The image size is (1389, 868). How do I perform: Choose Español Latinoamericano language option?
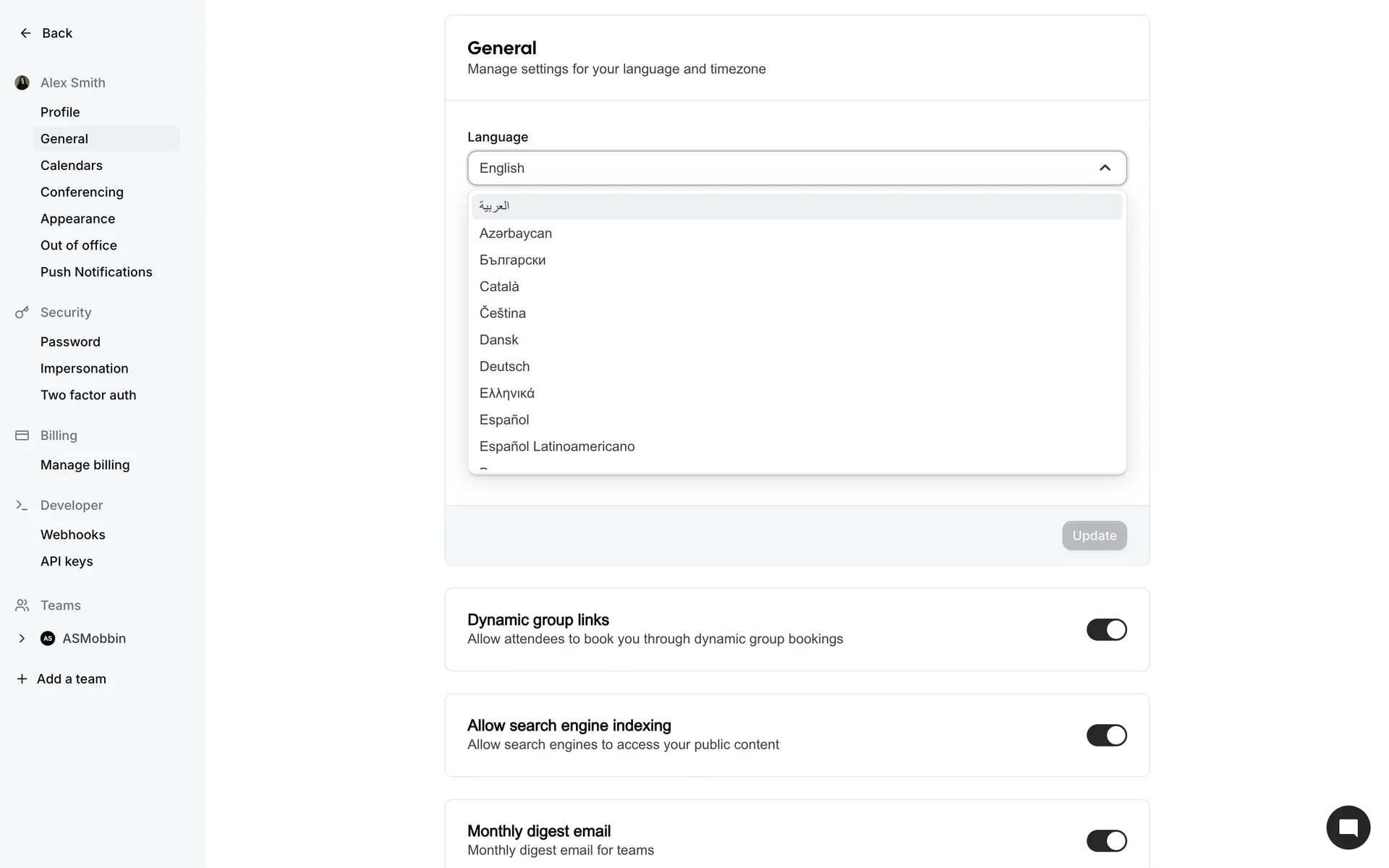(x=557, y=447)
